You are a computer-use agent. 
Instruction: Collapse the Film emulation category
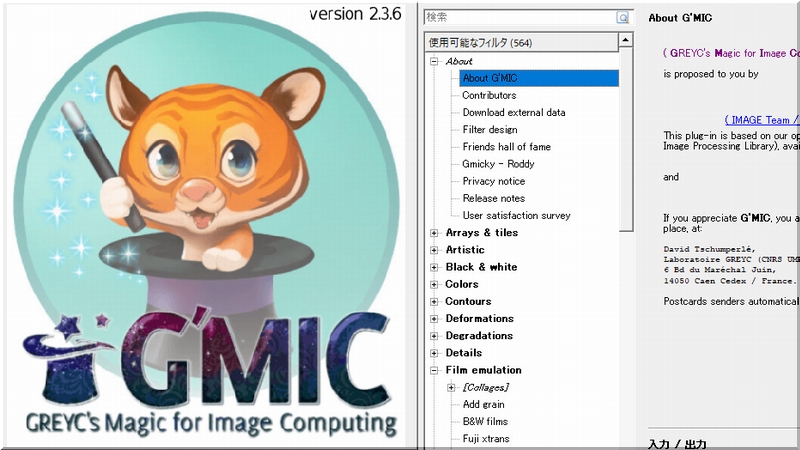click(434, 370)
